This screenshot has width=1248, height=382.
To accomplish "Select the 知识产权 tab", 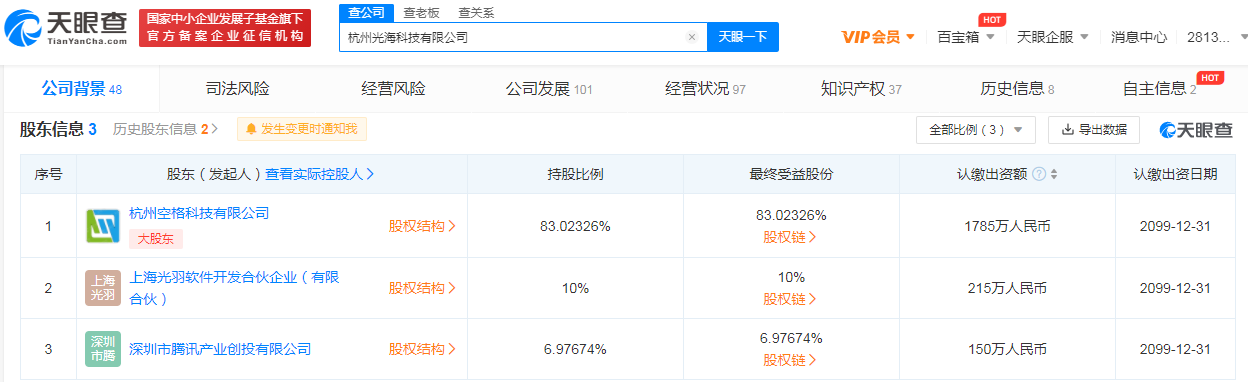I will click(861, 89).
